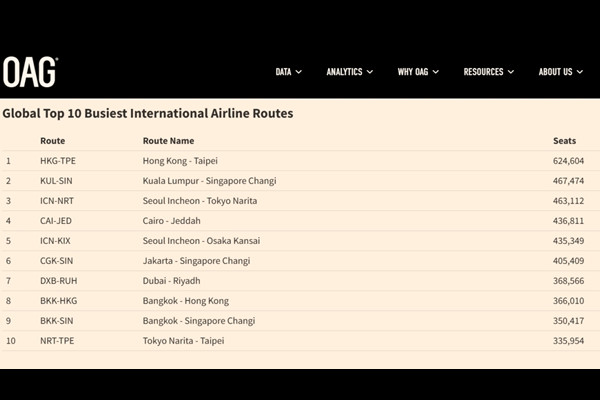
Task: Select the CAI-JED route code
Action: coord(56,221)
